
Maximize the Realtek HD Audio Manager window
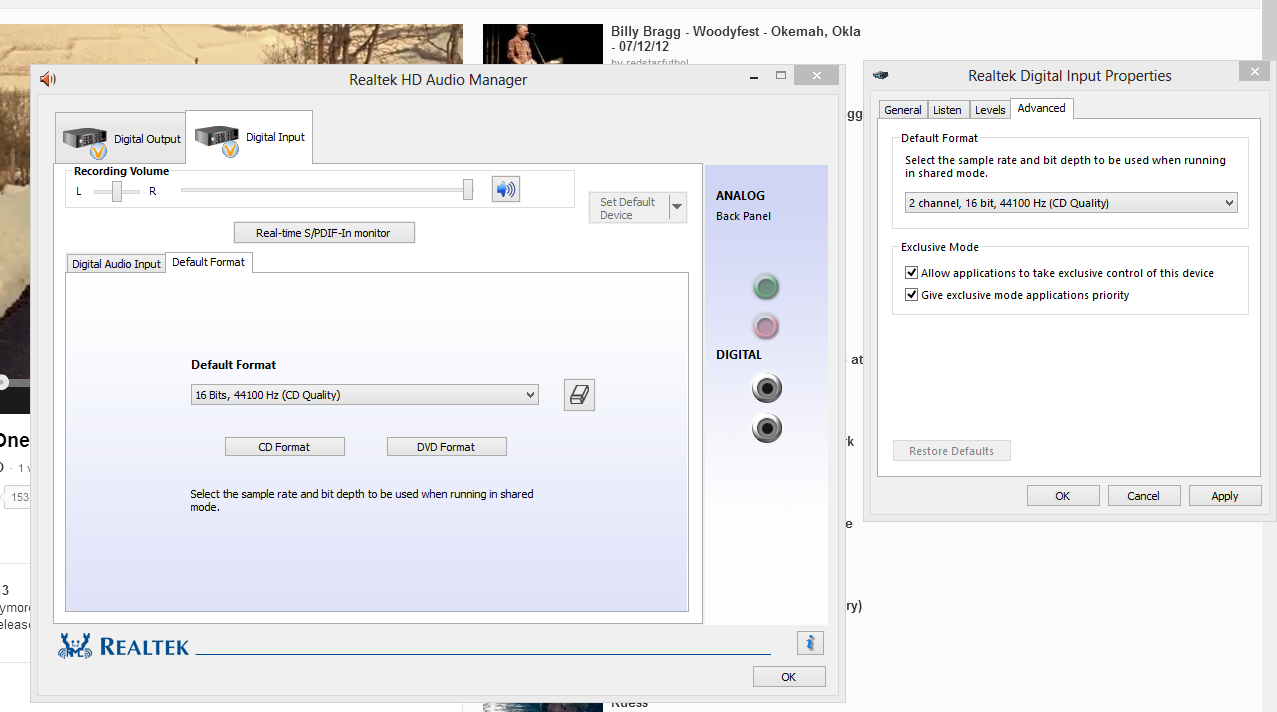[781, 75]
